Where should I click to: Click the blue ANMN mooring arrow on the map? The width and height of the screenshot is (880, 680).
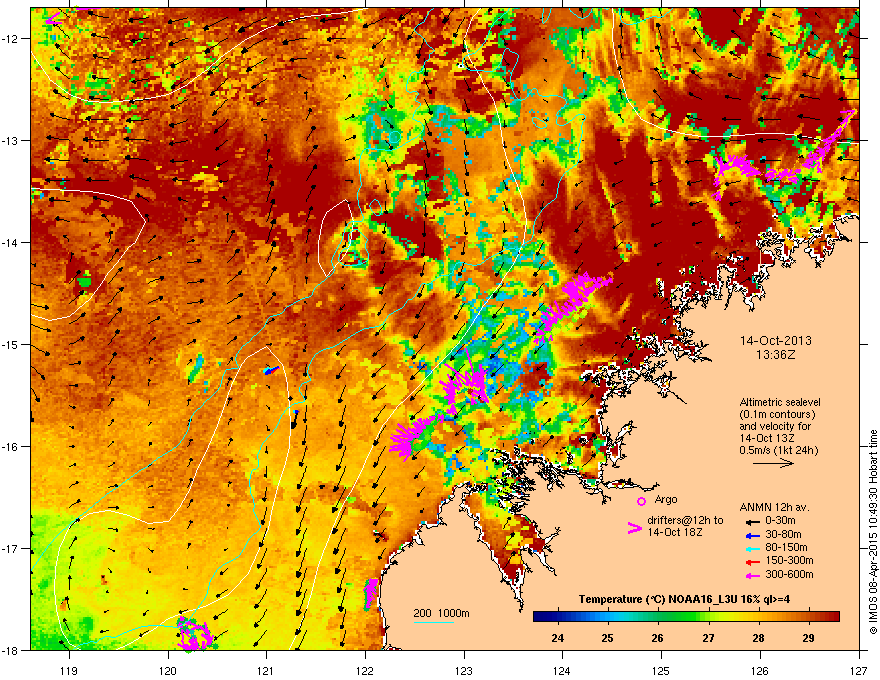[271, 370]
